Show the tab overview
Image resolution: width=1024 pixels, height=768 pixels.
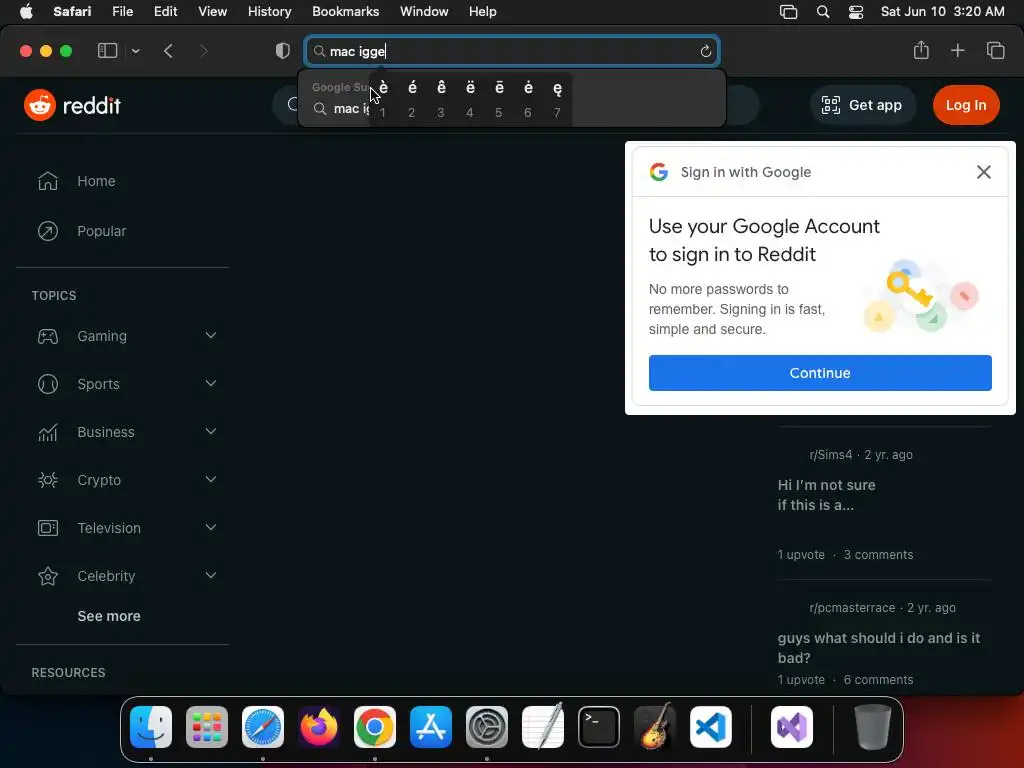[x=995, y=50]
